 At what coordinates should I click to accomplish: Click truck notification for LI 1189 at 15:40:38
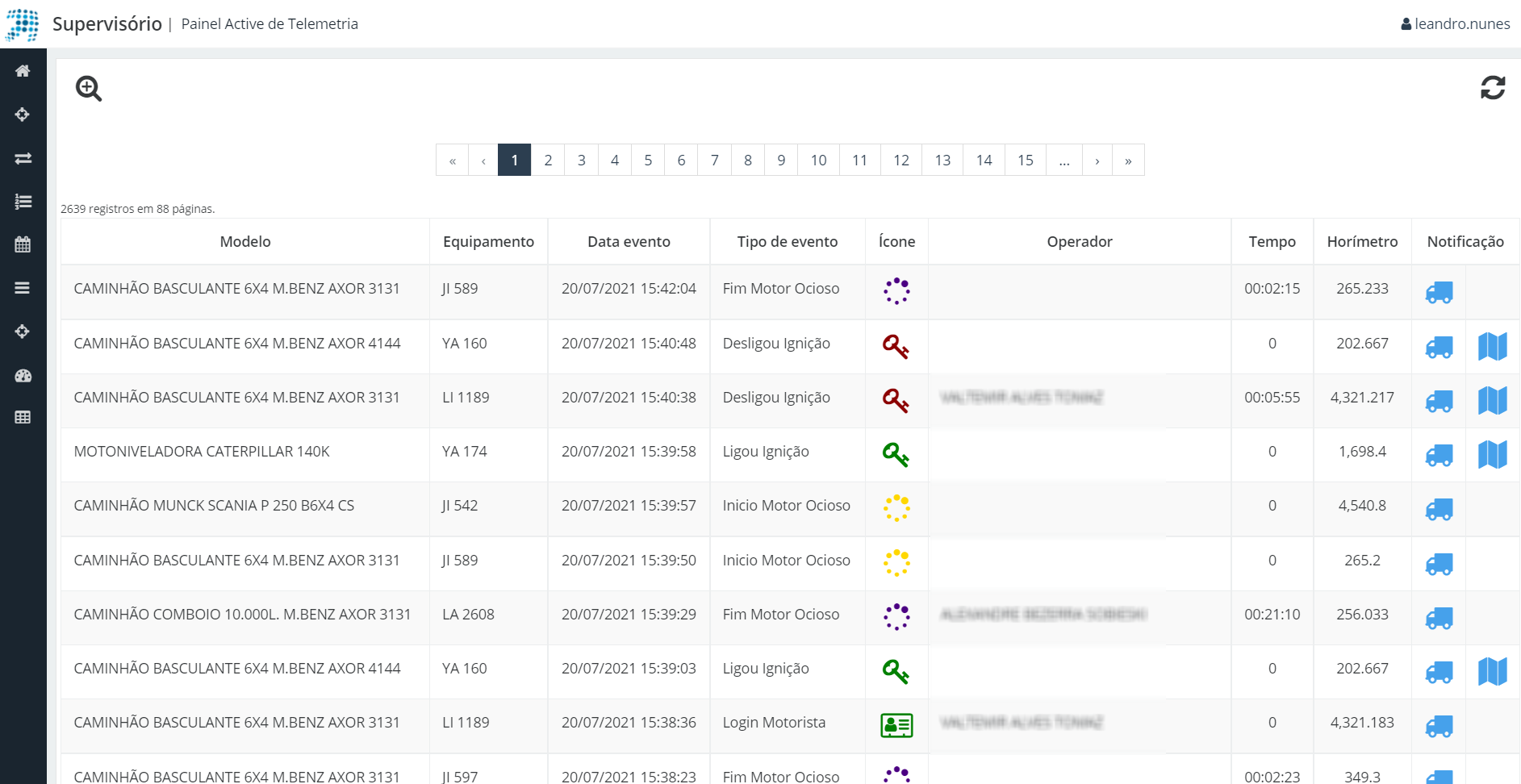click(x=1439, y=402)
